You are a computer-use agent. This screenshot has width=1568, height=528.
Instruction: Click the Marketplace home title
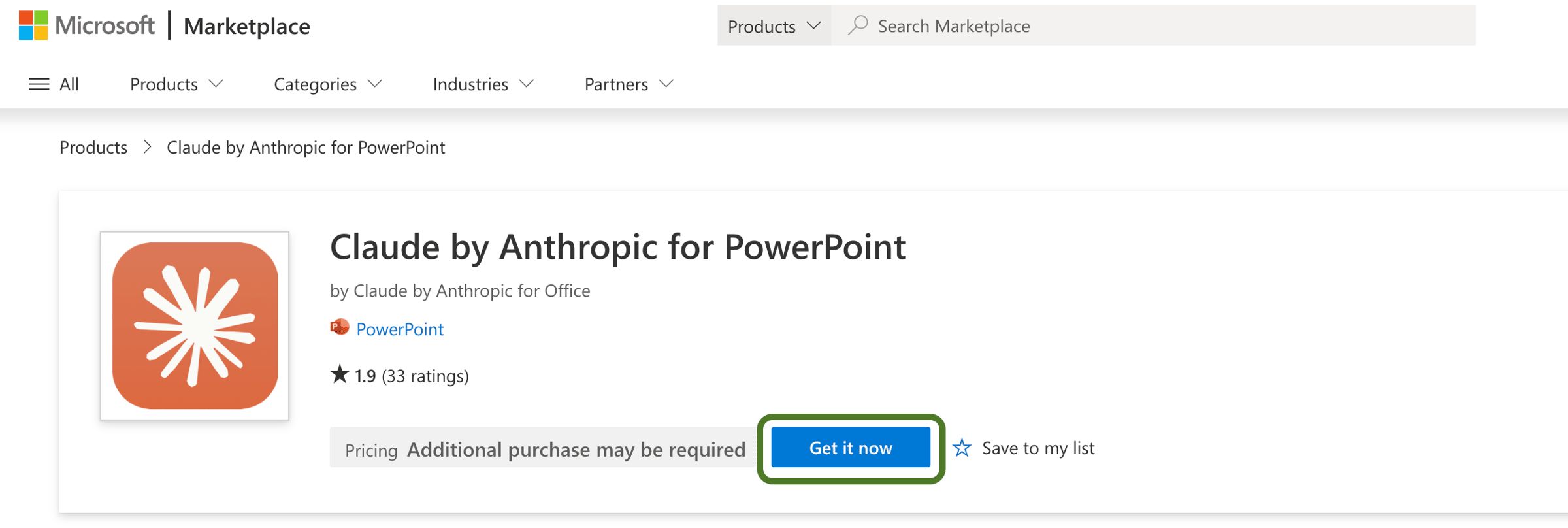tap(246, 26)
